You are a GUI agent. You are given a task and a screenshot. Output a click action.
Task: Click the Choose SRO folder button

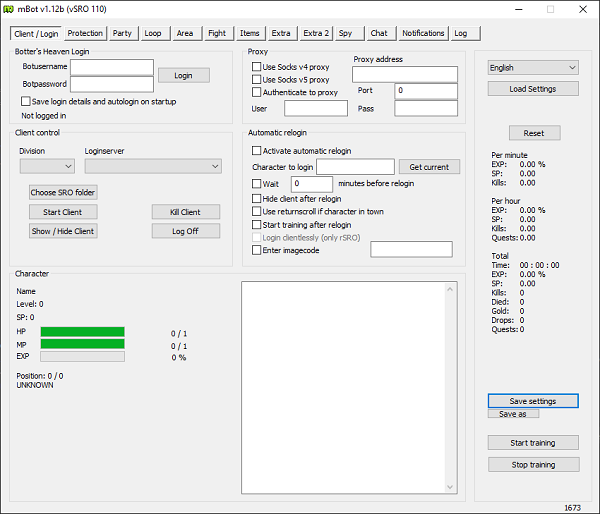(x=63, y=192)
